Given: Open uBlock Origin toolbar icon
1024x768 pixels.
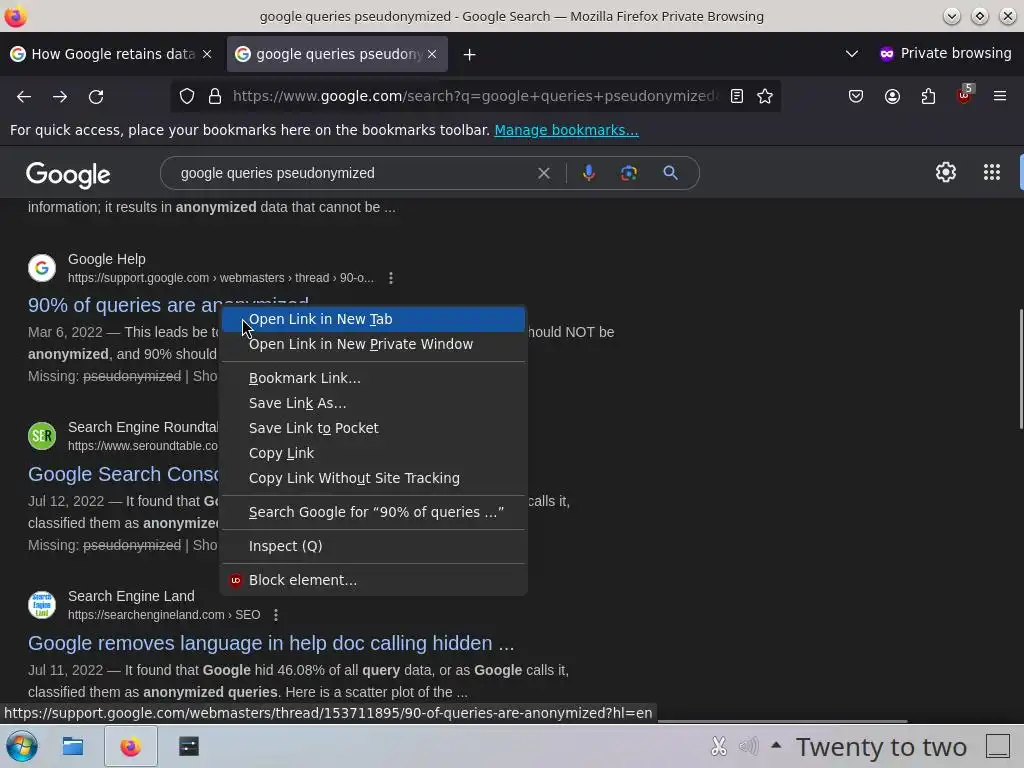Looking at the screenshot, I should [965, 95].
